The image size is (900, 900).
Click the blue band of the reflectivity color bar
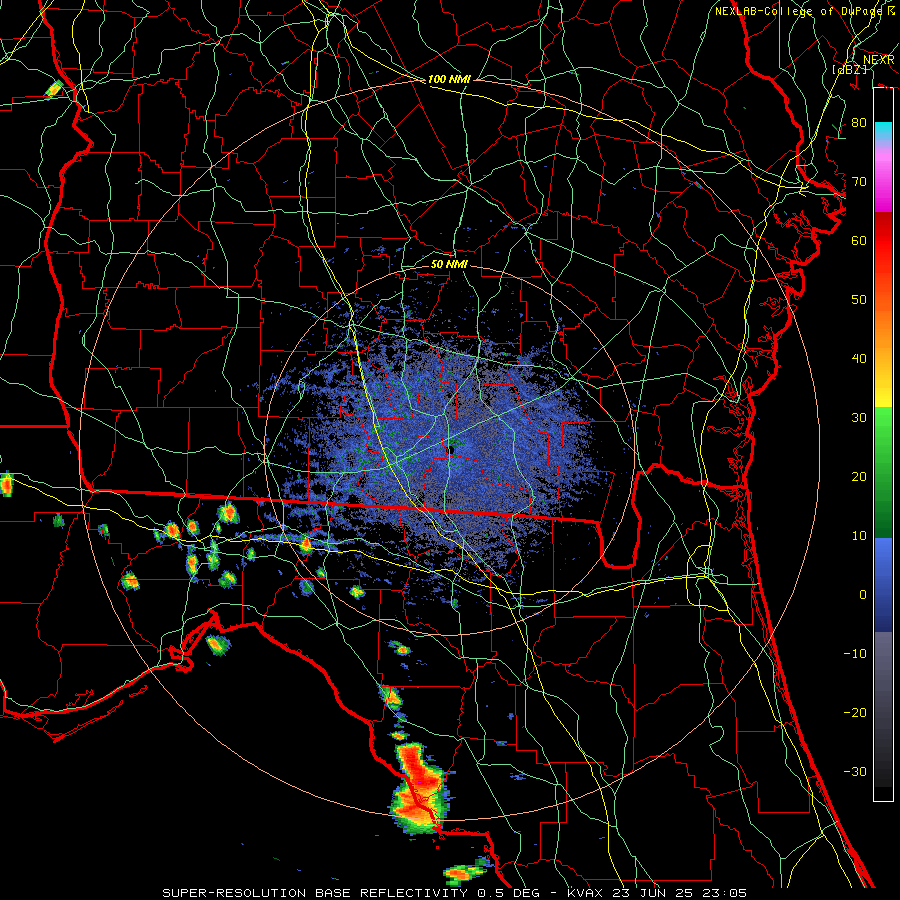pos(883,584)
